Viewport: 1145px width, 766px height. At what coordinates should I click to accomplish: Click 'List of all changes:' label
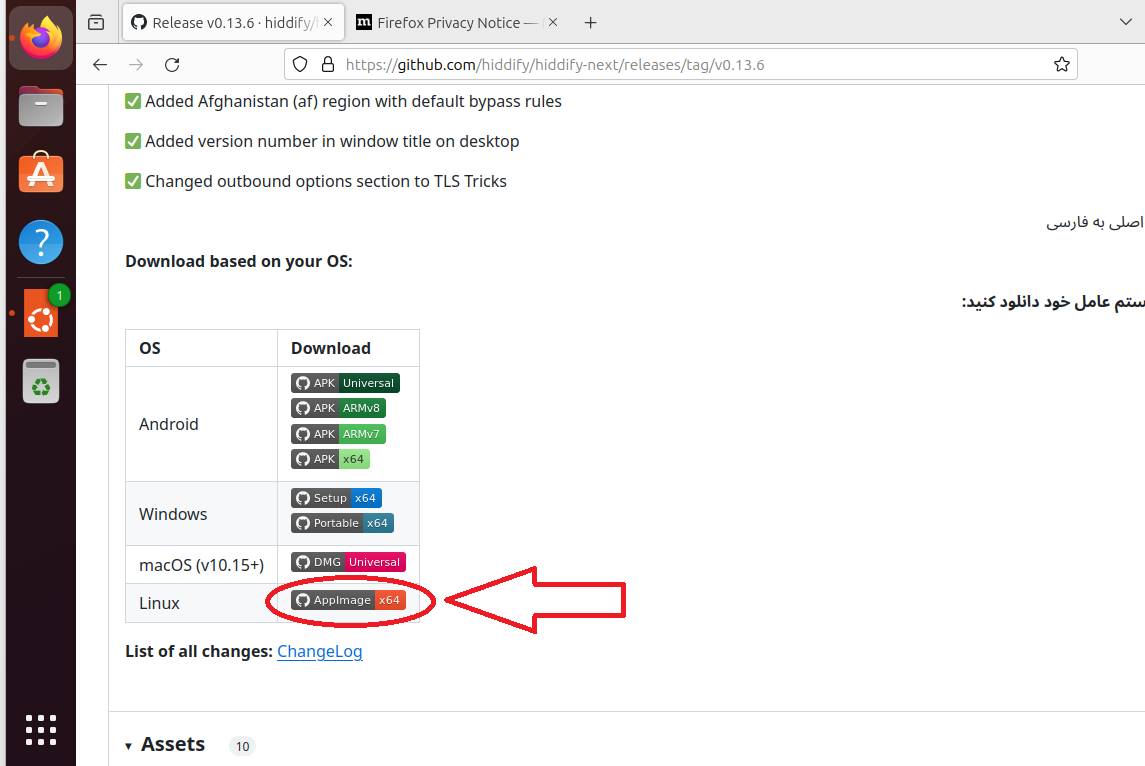pyautogui.click(x=199, y=651)
